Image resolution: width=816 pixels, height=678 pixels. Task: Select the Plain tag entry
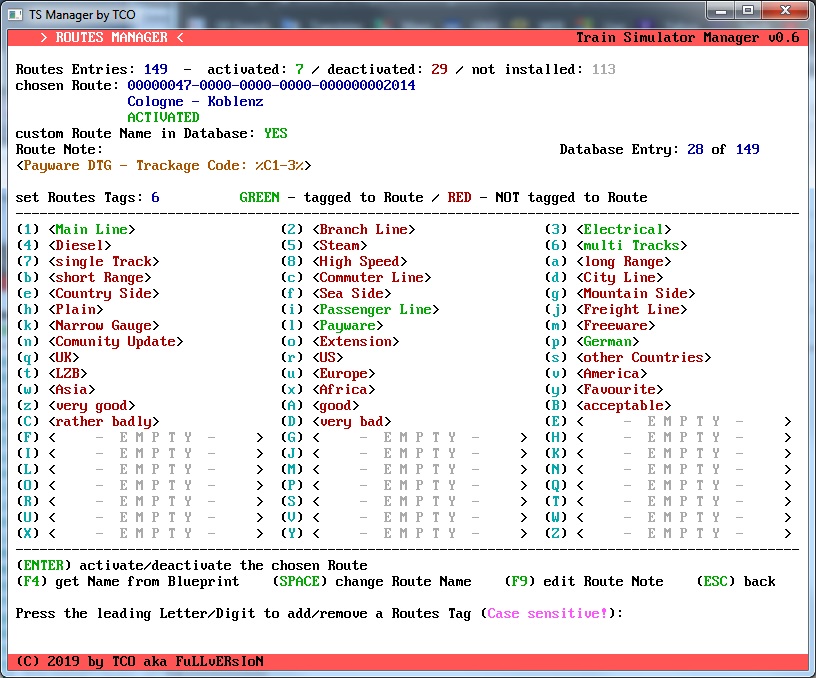[60, 310]
